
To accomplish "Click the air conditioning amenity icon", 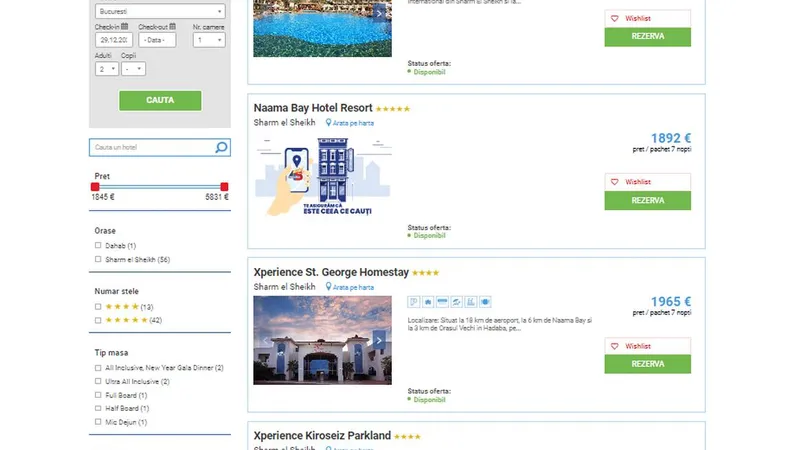I will tap(442, 302).
